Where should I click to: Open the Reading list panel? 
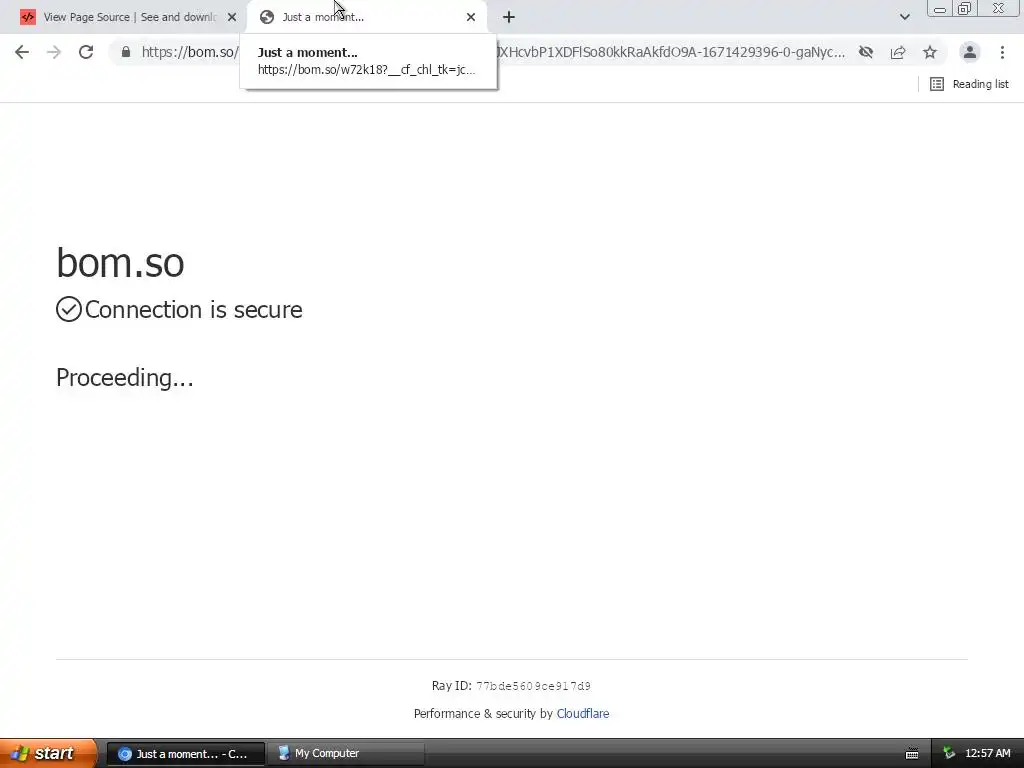pos(969,84)
